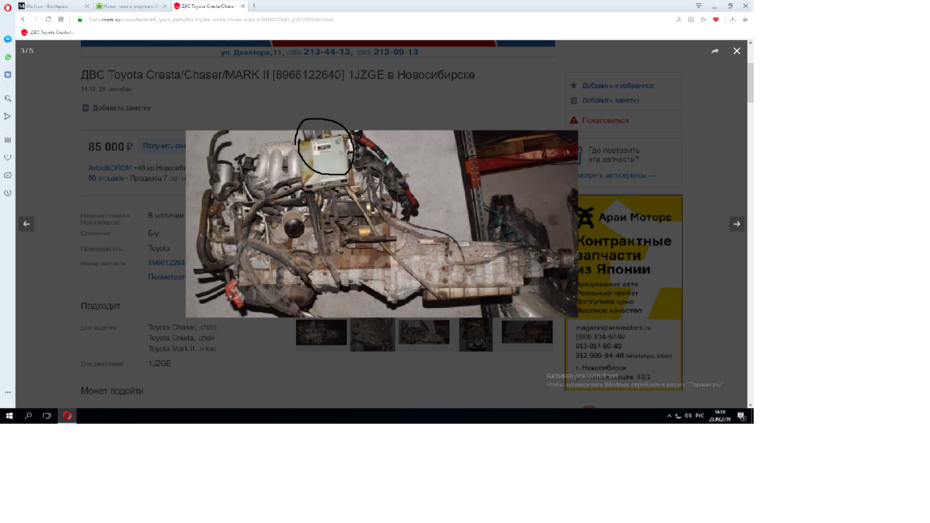Click Добавить в избранное link
The width and height of the screenshot is (930, 523).
[x=617, y=85]
